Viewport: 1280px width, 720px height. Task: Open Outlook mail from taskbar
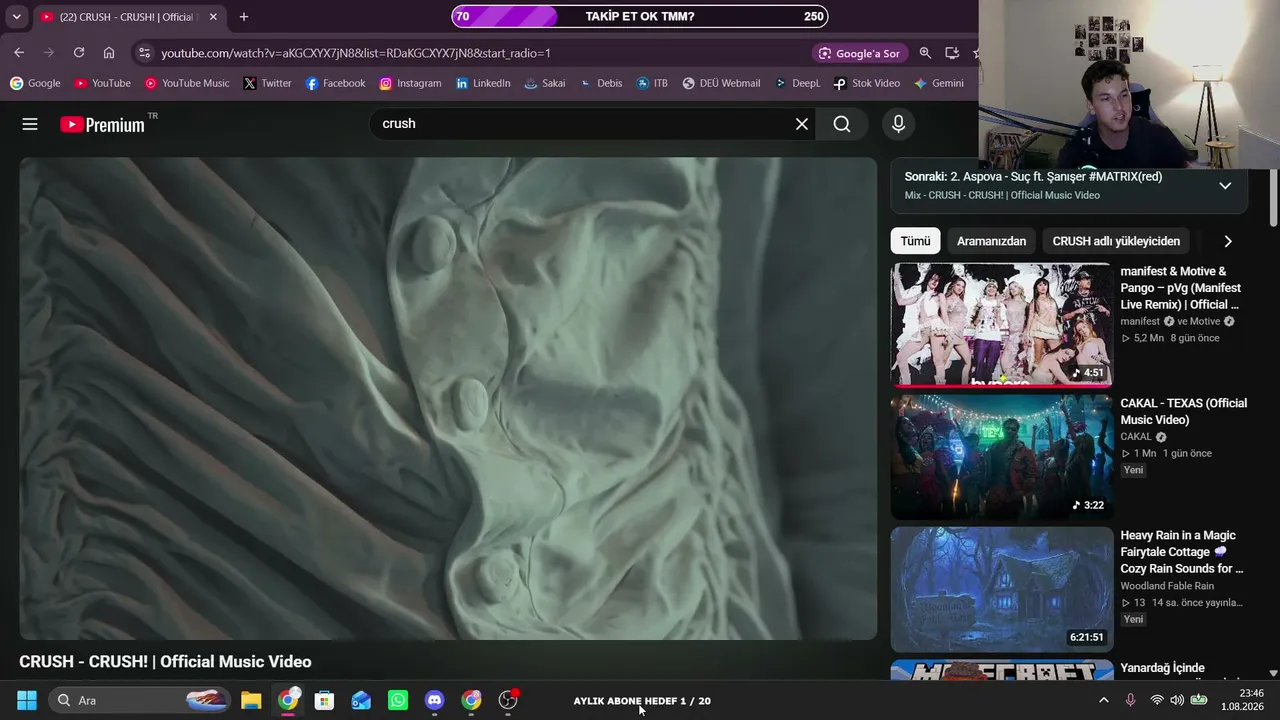pos(361,700)
